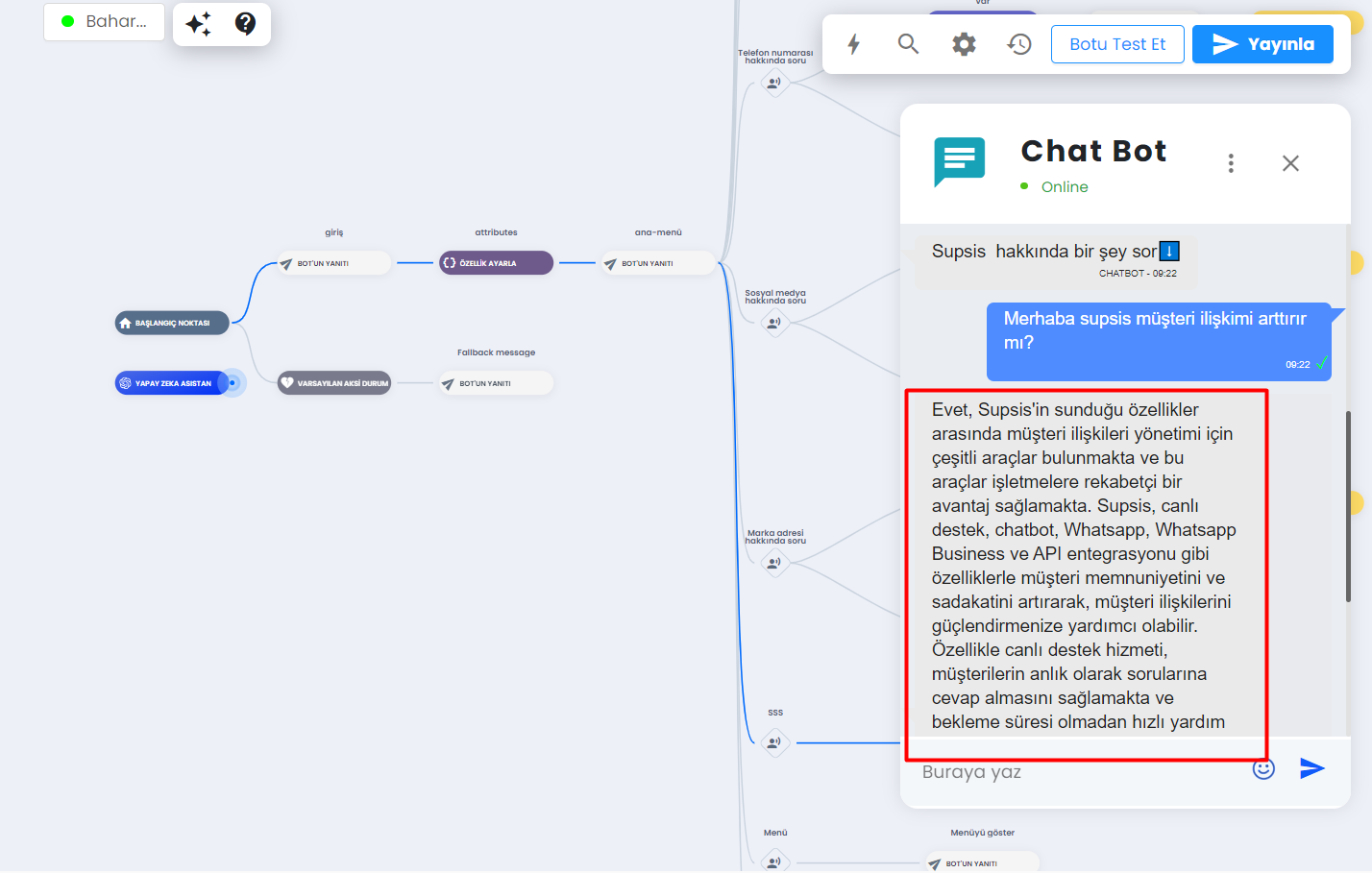This screenshot has height=873, width=1372.
Task: Open bot settings gear icon
Action: click(964, 44)
